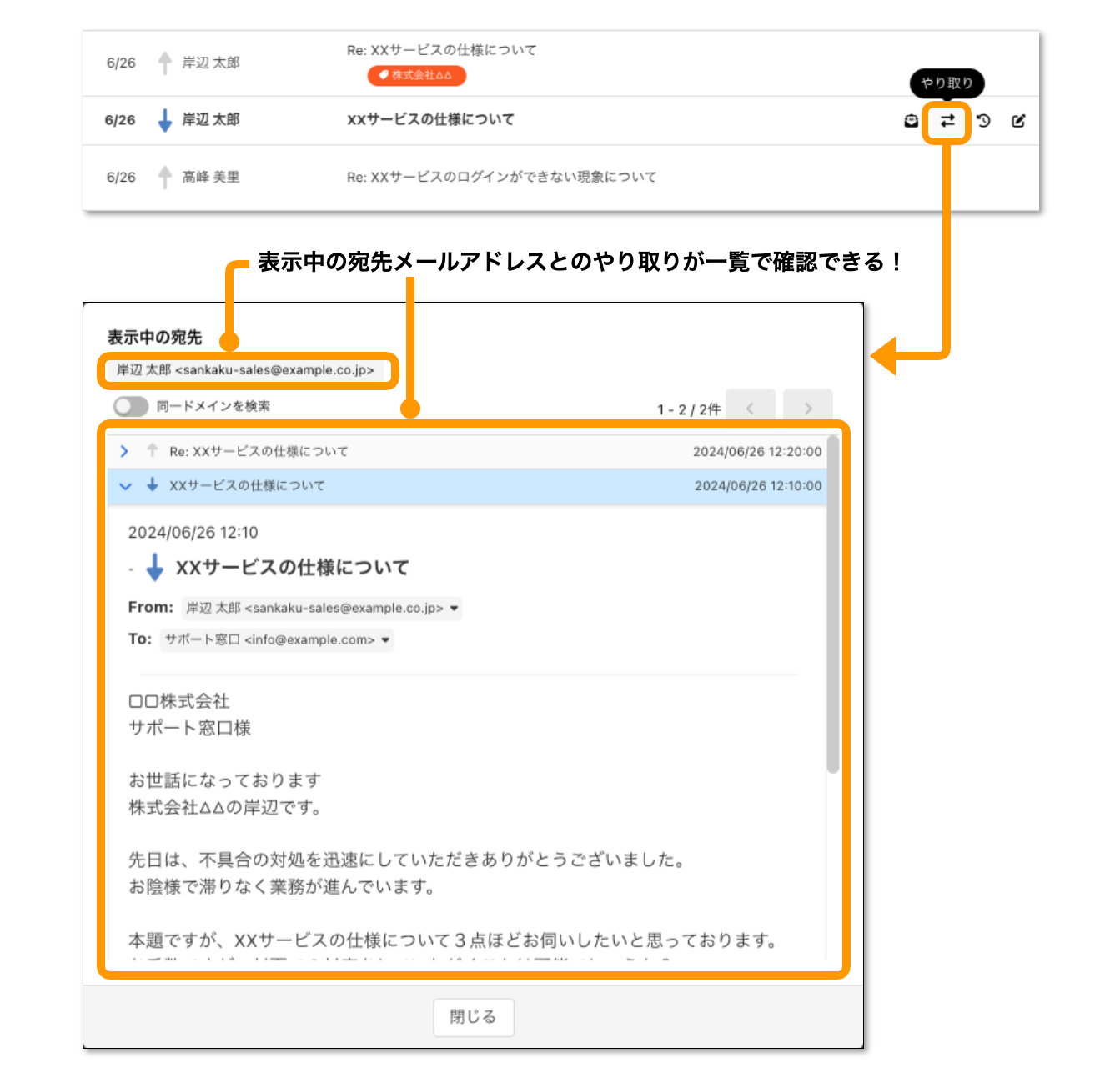Viewport: 1120px width, 1083px height.
Task: Click body line 株式会社△△の岸辺です。
Action: pyautogui.click(x=225, y=807)
